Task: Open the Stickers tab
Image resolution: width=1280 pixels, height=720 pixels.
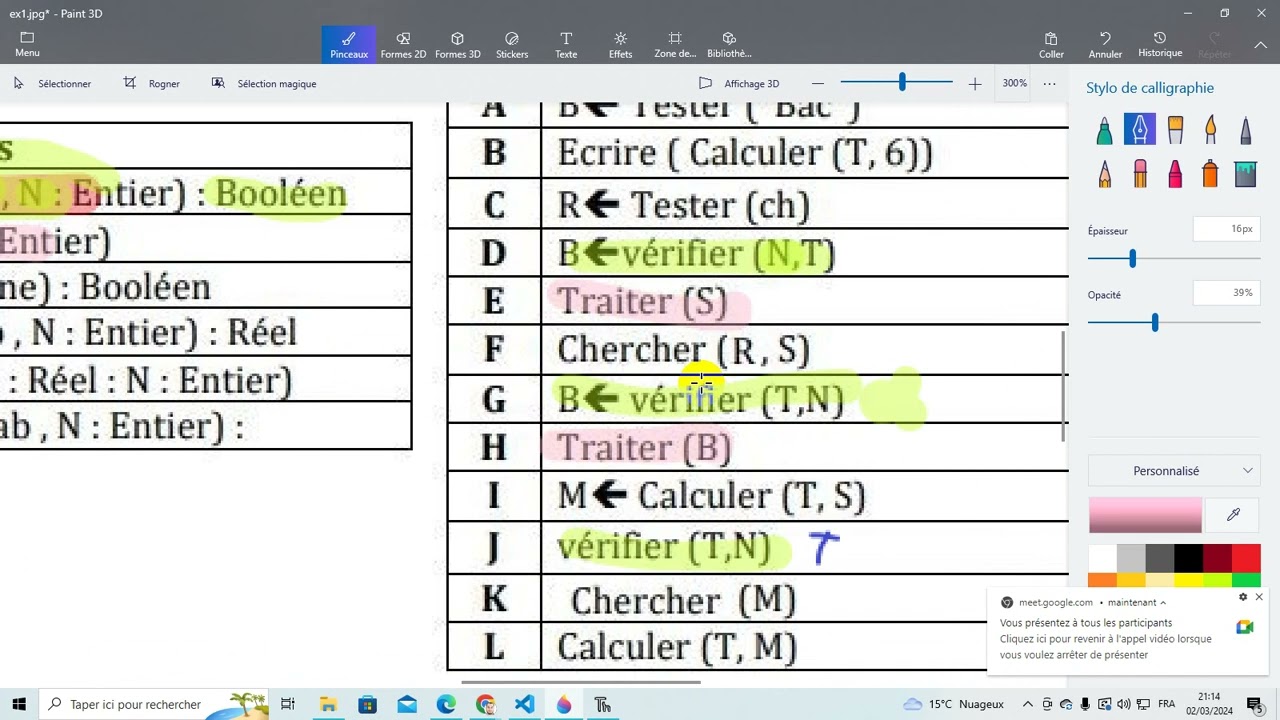Action: [x=512, y=44]
